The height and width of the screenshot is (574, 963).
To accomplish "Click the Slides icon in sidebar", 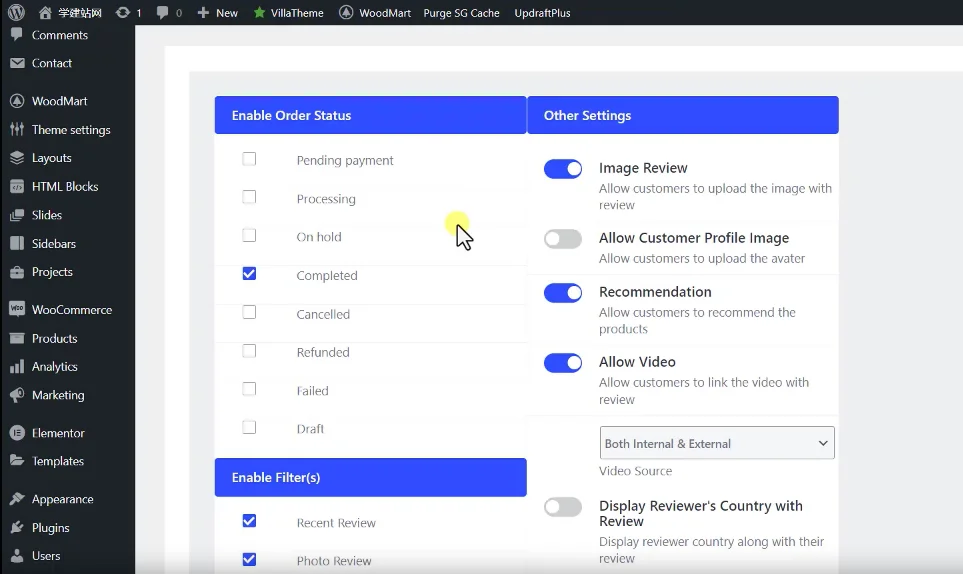I will pos(17,215).
